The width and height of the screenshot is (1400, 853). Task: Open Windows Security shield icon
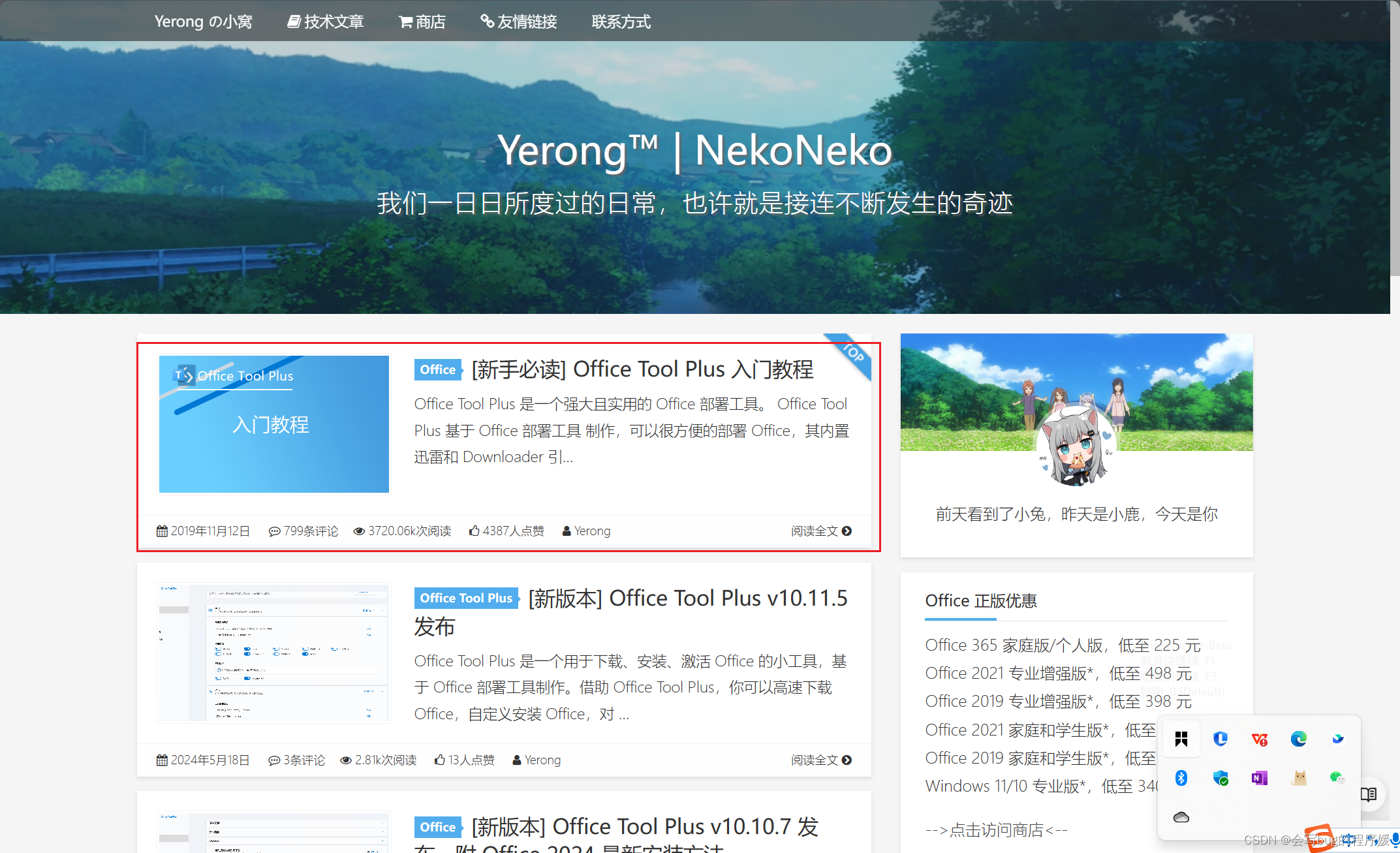[1221, 777]
